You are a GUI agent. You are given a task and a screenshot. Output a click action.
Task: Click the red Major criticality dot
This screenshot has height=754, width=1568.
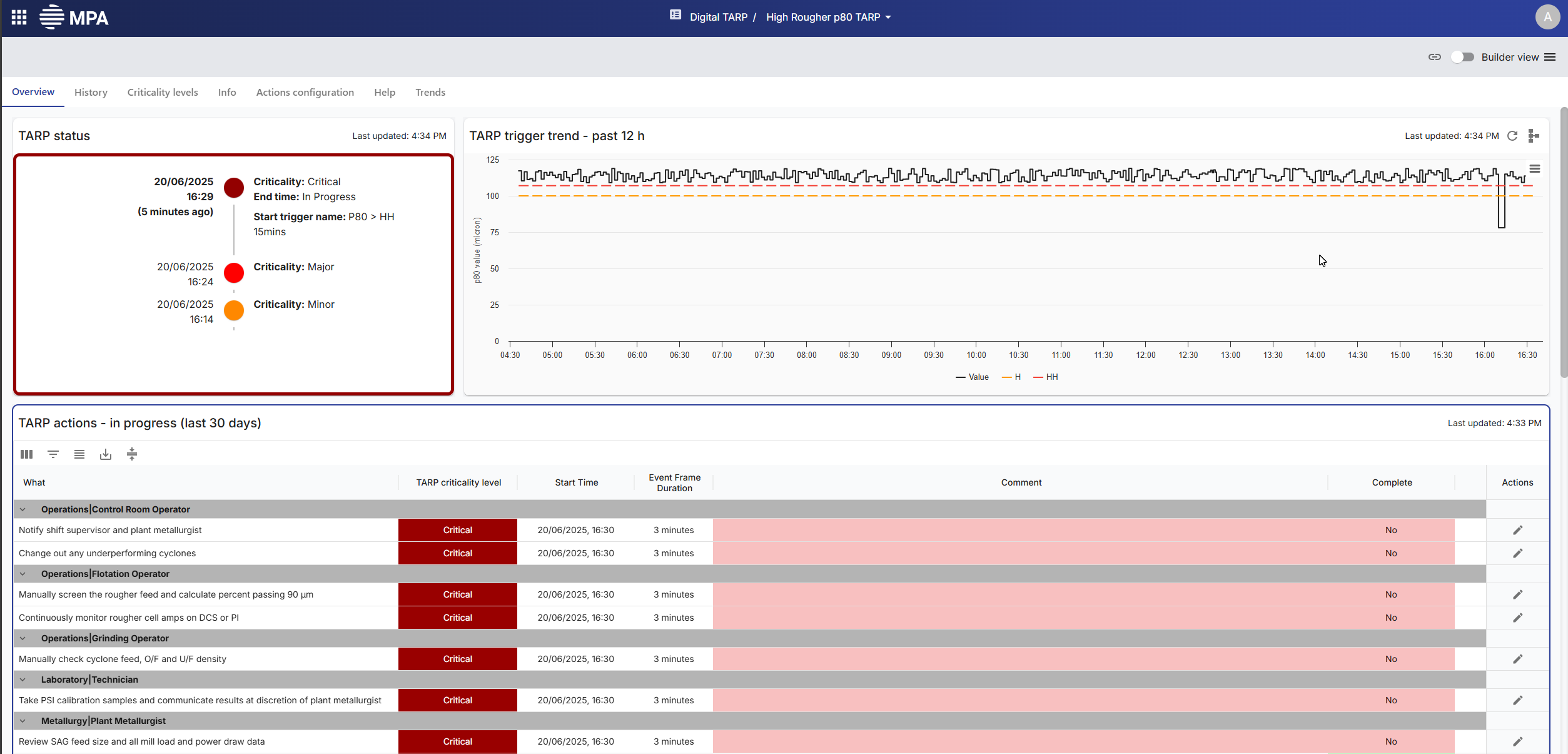234,273
